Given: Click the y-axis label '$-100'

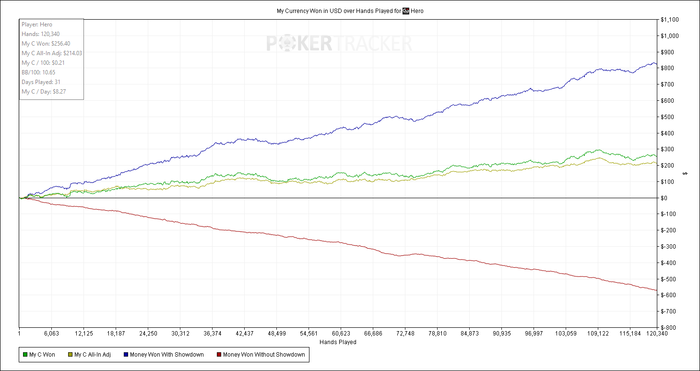Looking at the screenshot, I should point(667,214).
